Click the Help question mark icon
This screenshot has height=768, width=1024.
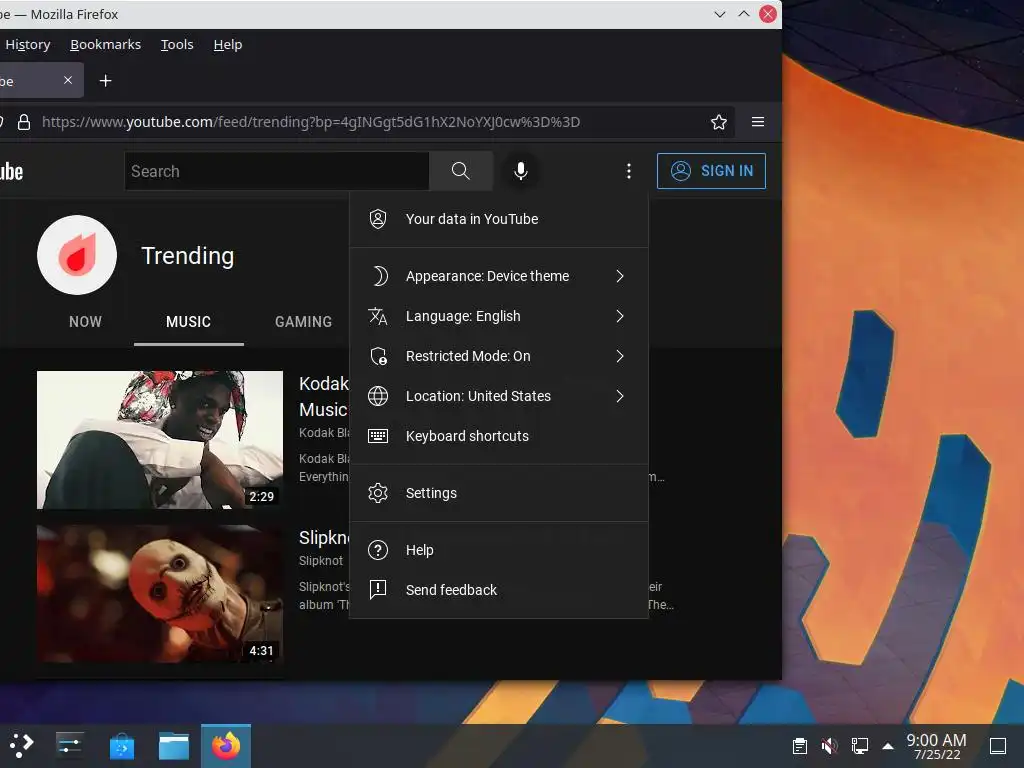coord(378,550)
